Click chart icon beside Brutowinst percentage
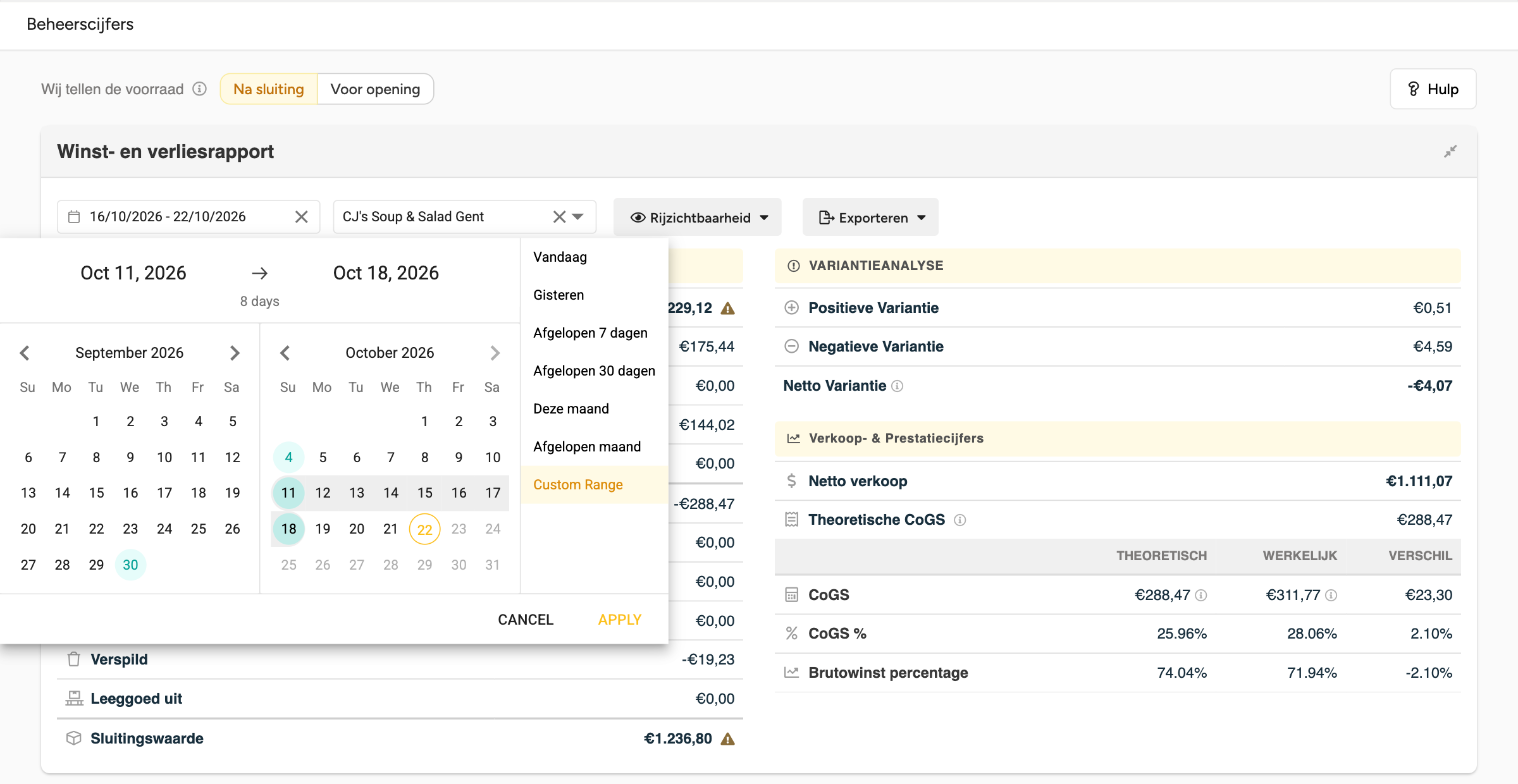The height and width of the screenshot is (784, 1518). click(x=792, y=673)
